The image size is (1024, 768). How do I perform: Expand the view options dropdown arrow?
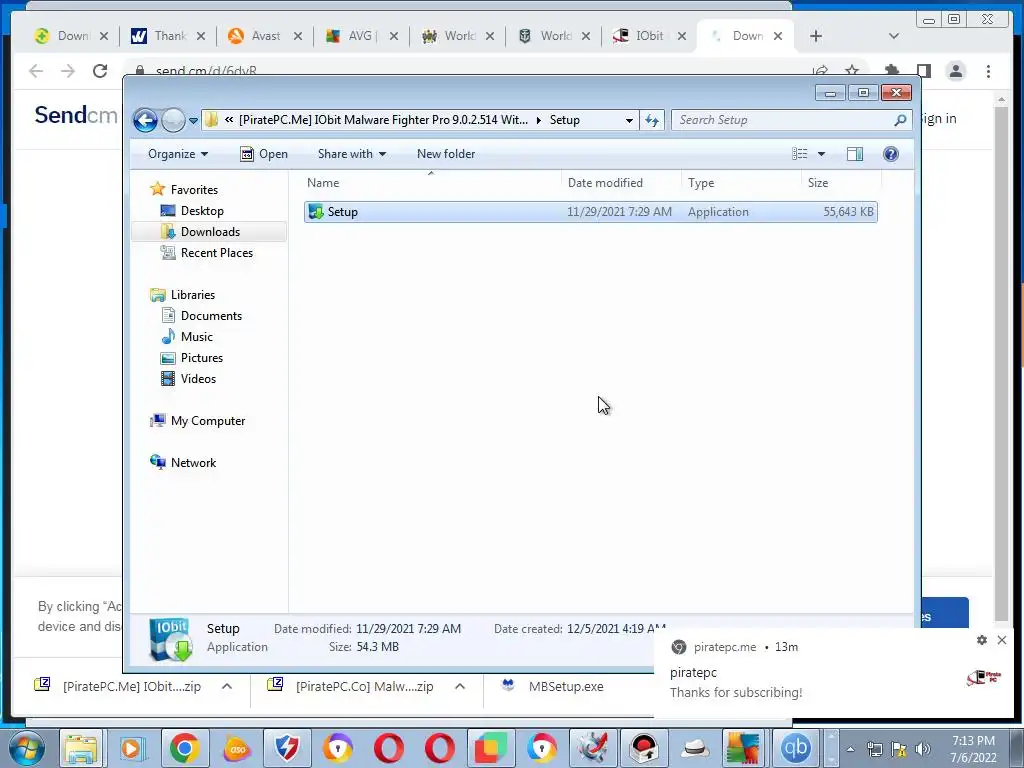coord(822,154)
